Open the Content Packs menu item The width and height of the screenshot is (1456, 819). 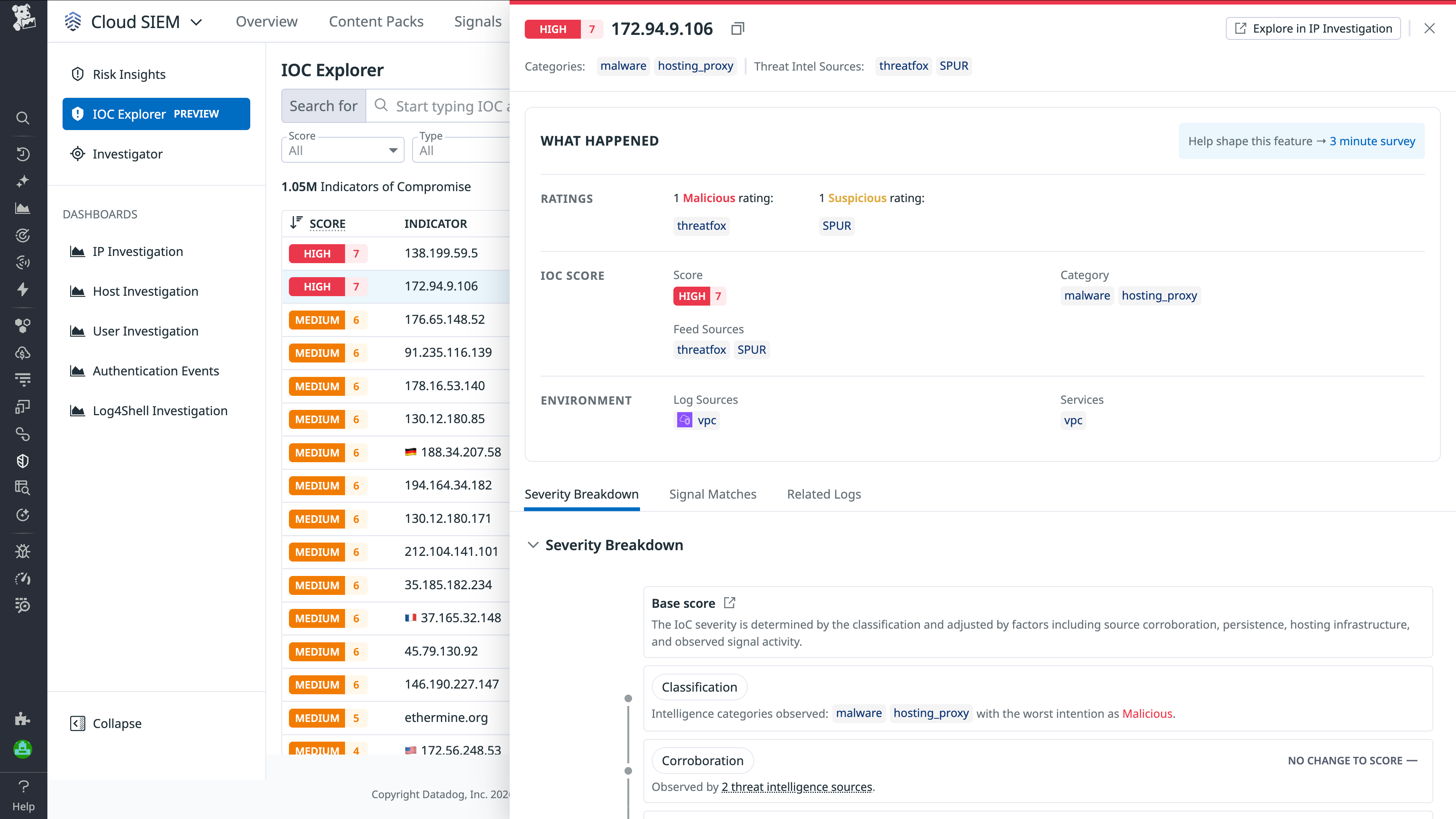(x=376, y=22)
